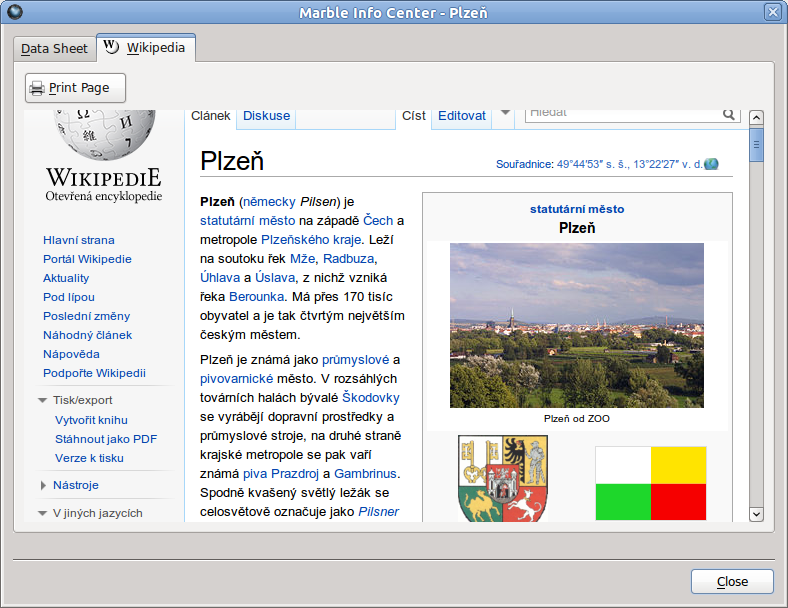The height and width of the screenshot is (608, 788).
Task: Click the Wikipedia tab's W icon
Action: [111, 47]
